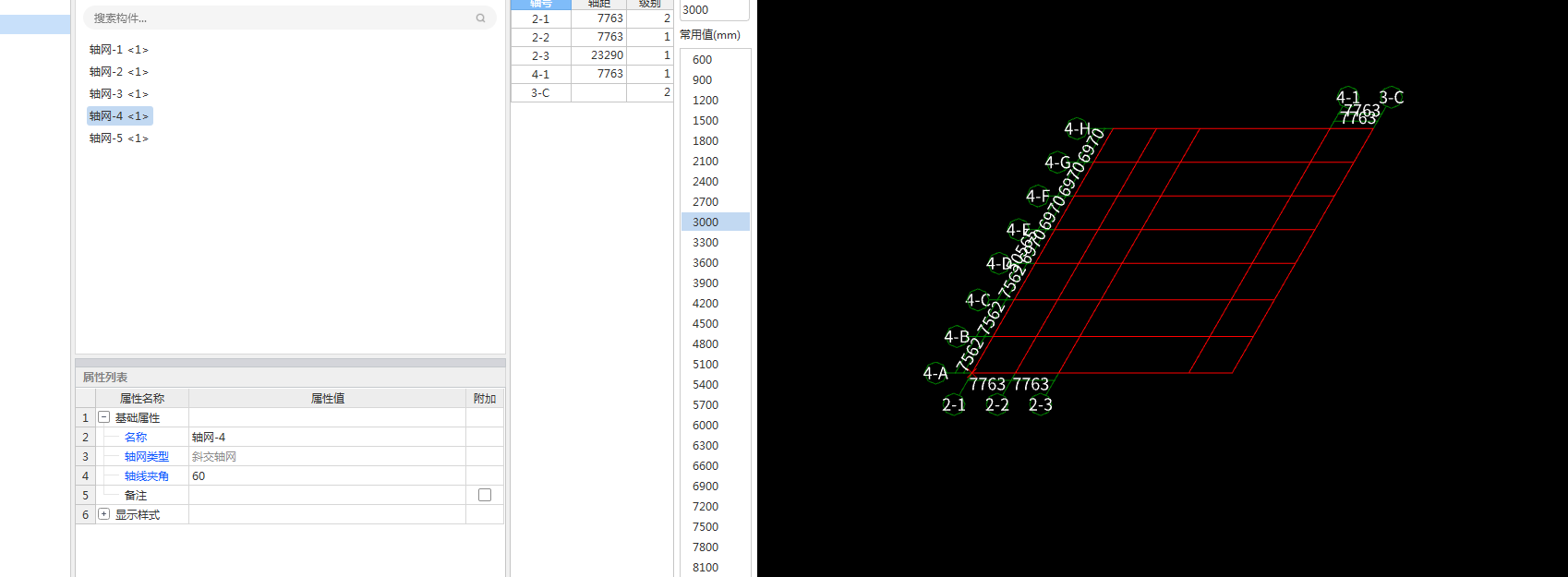The image size is (1568, 577).
Task: Select axis row 3-C in the table
Action: click(x=592, y=92)
